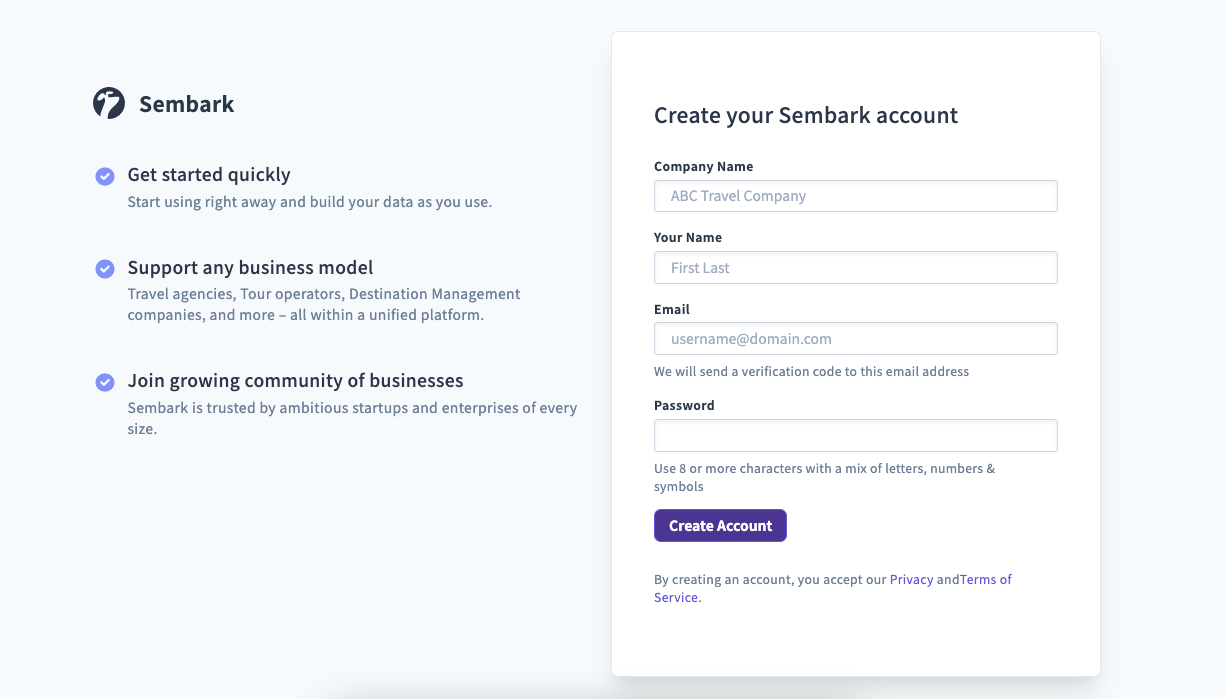Click the Get started quickly heading
The height and width of the screenshot is (699, 1226).
[208, 174]
